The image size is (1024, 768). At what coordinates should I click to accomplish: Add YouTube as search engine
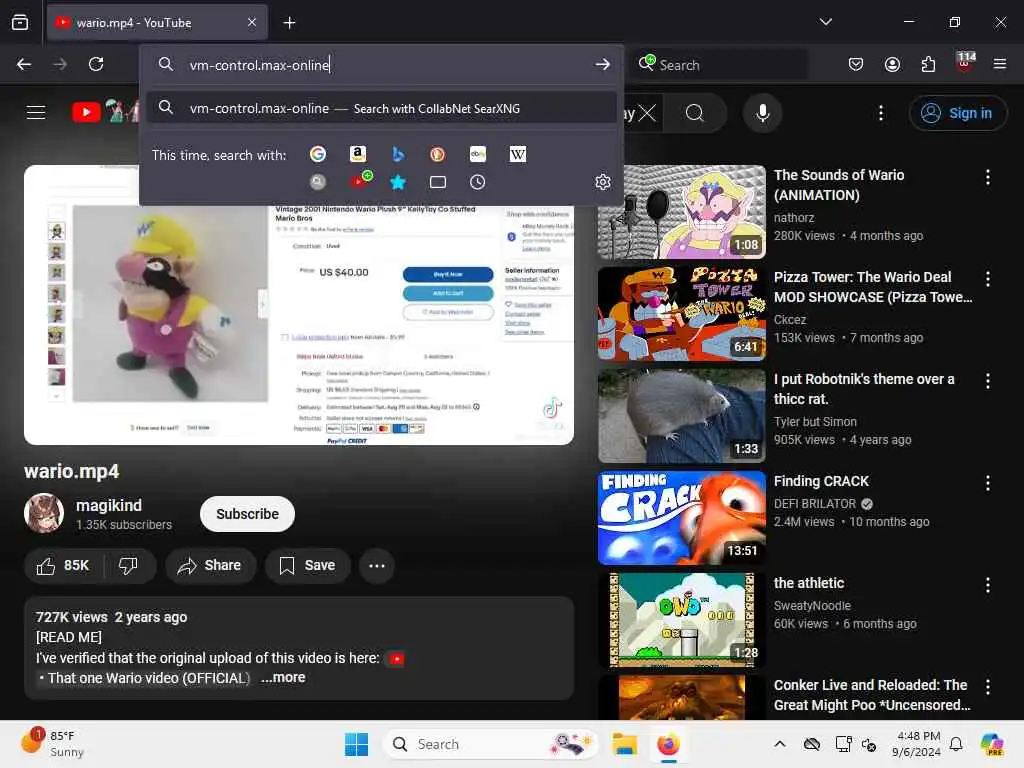point(360,180)
